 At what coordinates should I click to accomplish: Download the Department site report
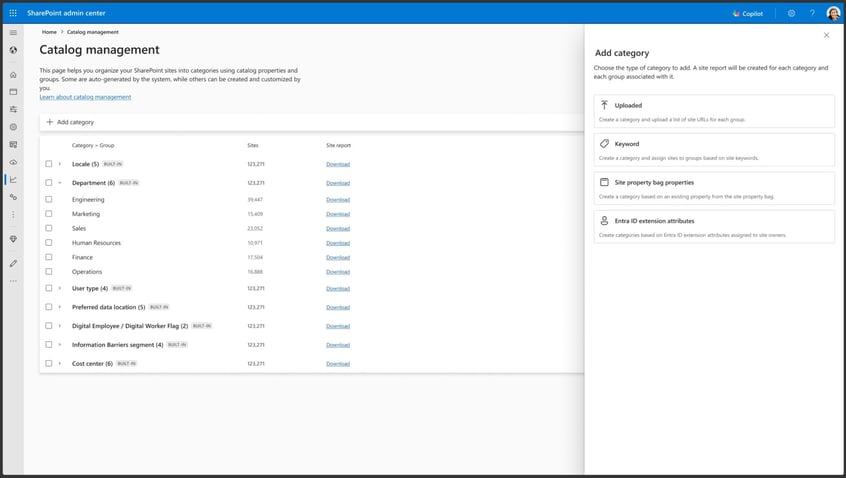[338, 183]
